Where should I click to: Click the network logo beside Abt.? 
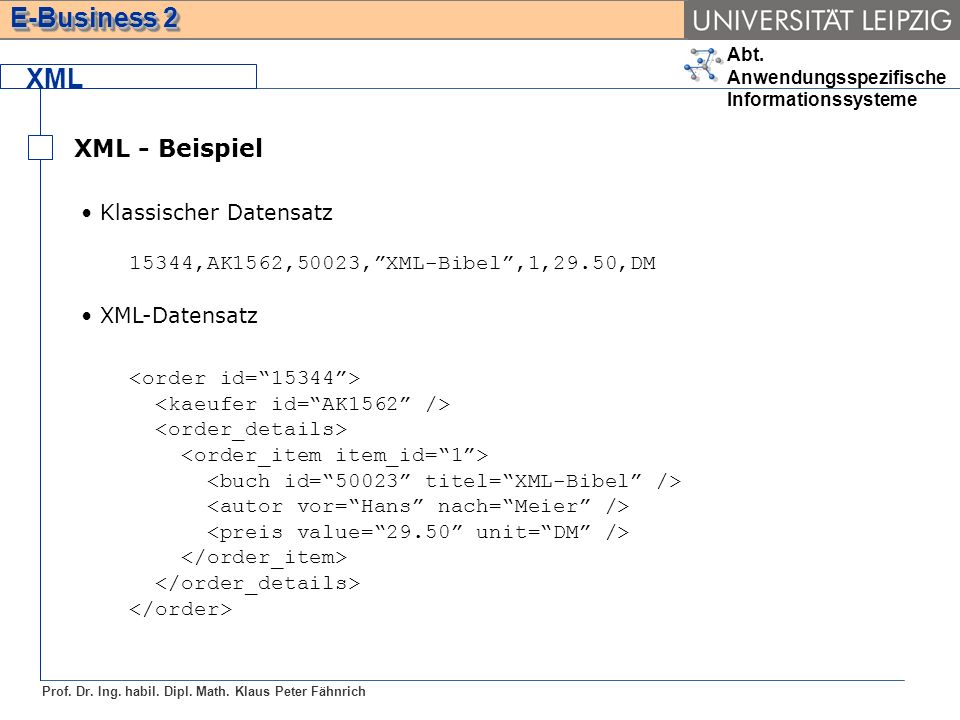[x=703, y=65]
